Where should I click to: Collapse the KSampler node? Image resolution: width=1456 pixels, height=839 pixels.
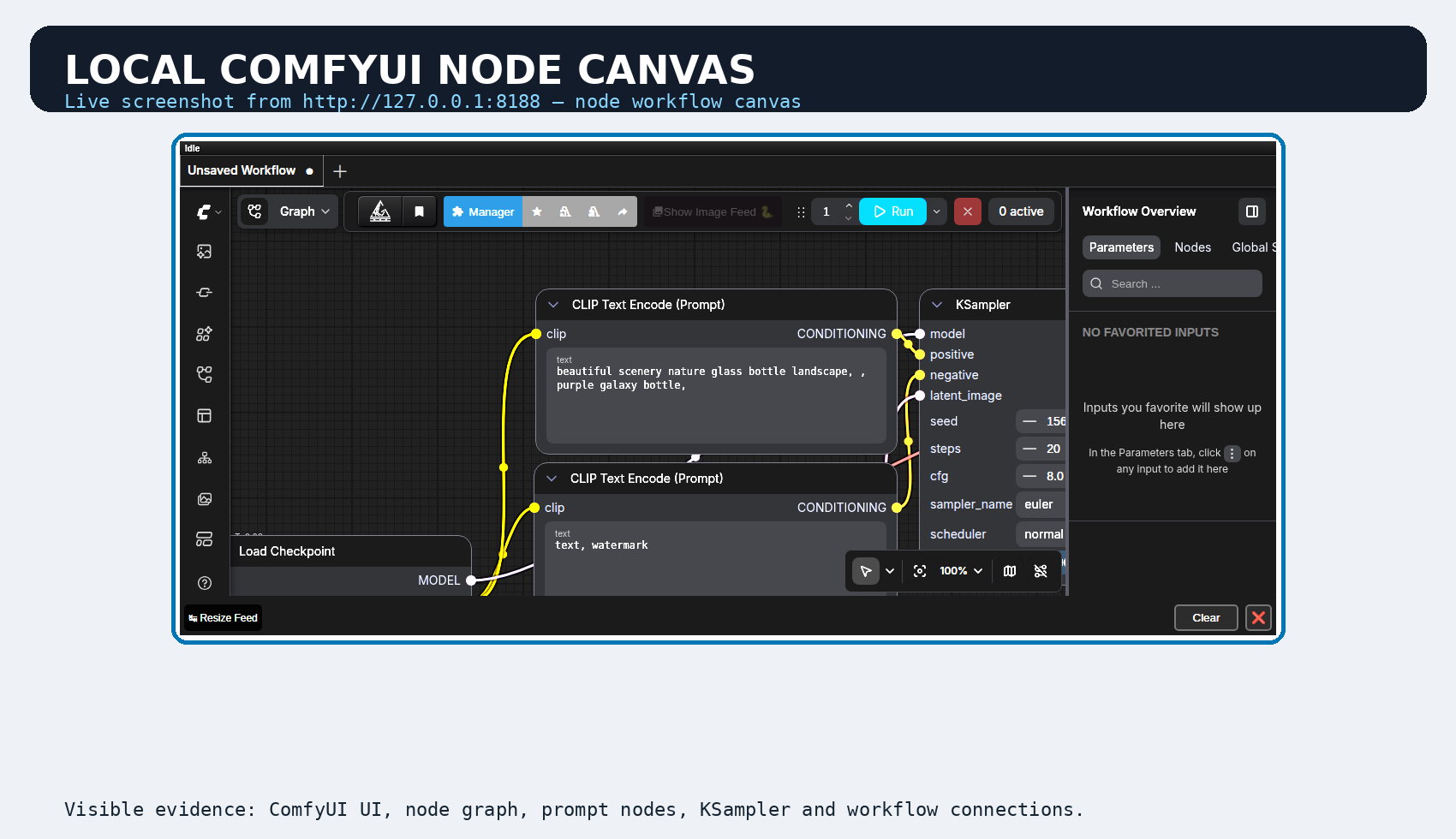pyautogui.click(x=937, y=305)
